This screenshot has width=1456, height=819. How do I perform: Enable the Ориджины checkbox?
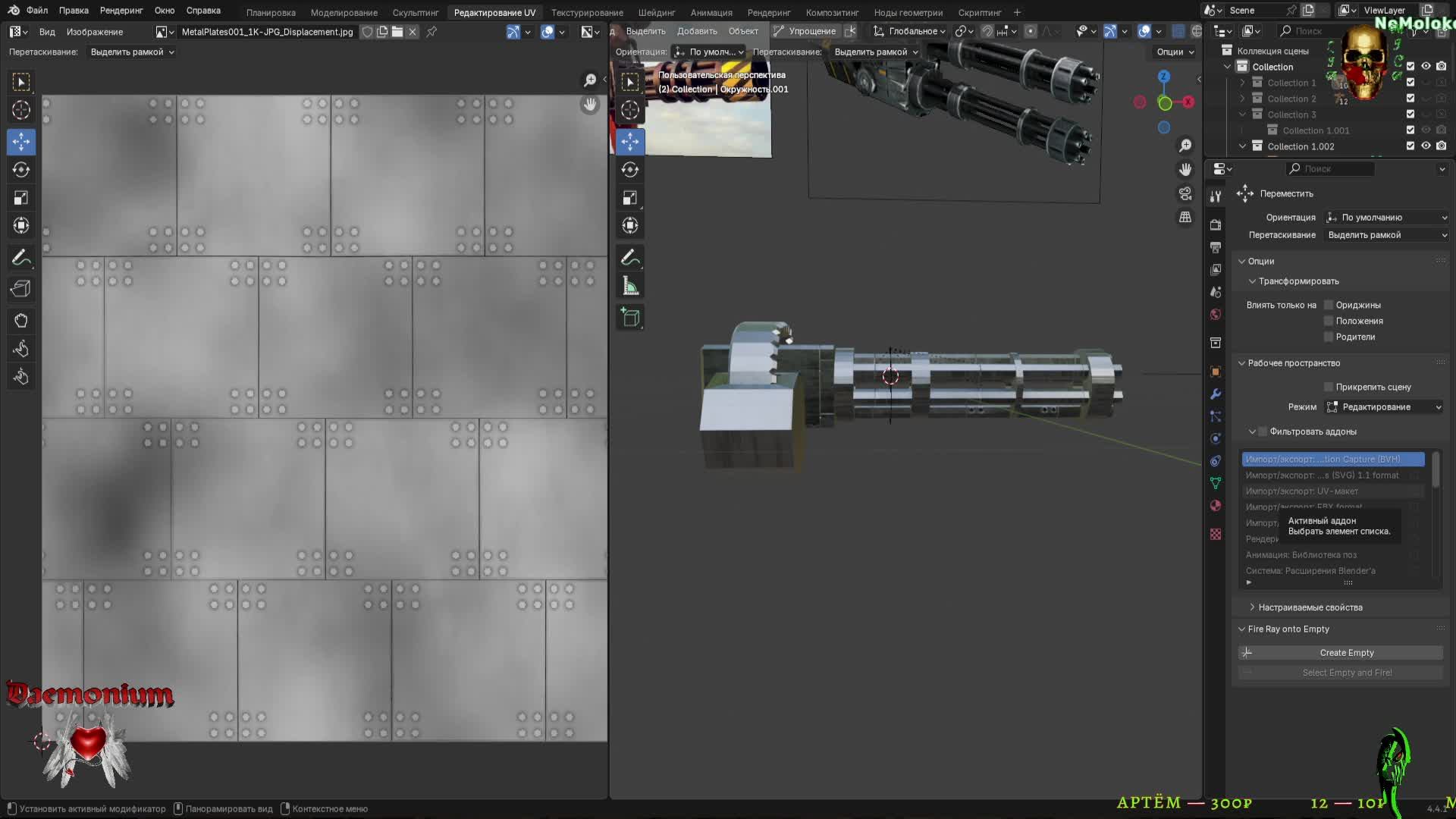[x=1329, y=305]
